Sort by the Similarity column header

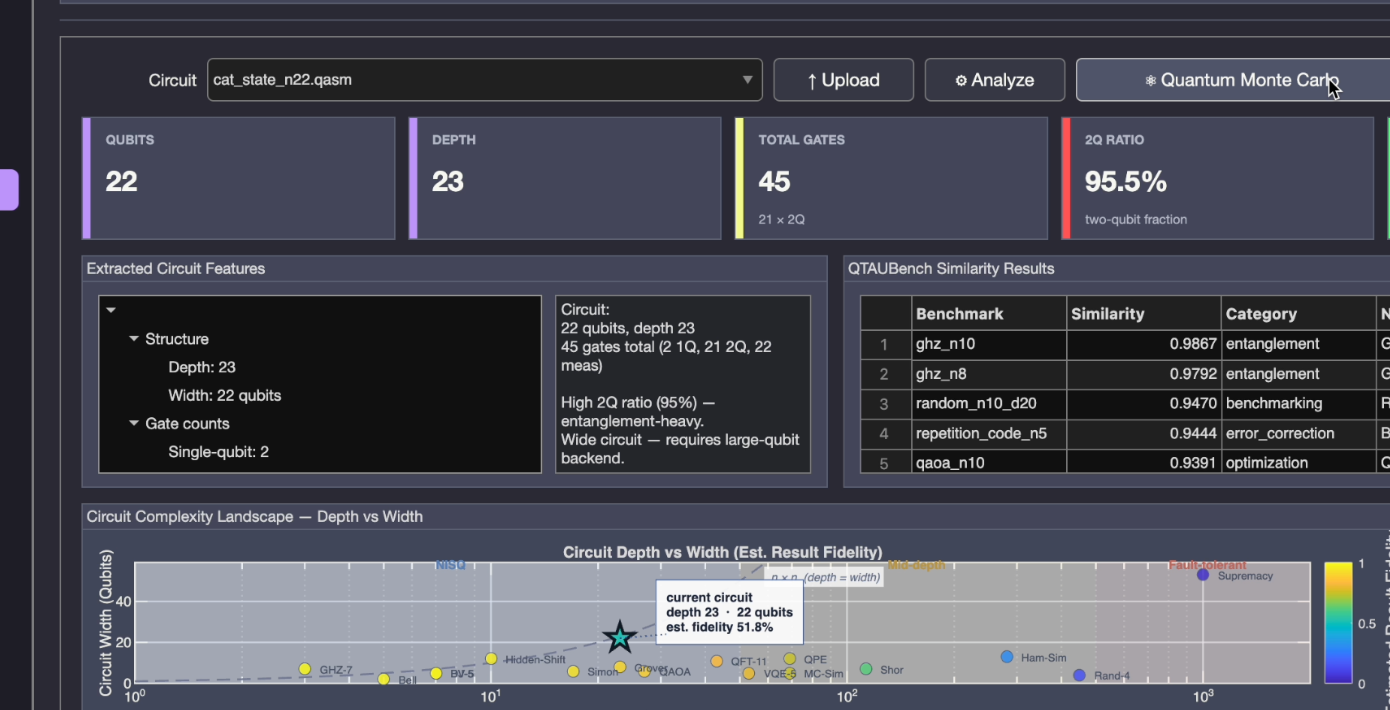click(1144, 313)
